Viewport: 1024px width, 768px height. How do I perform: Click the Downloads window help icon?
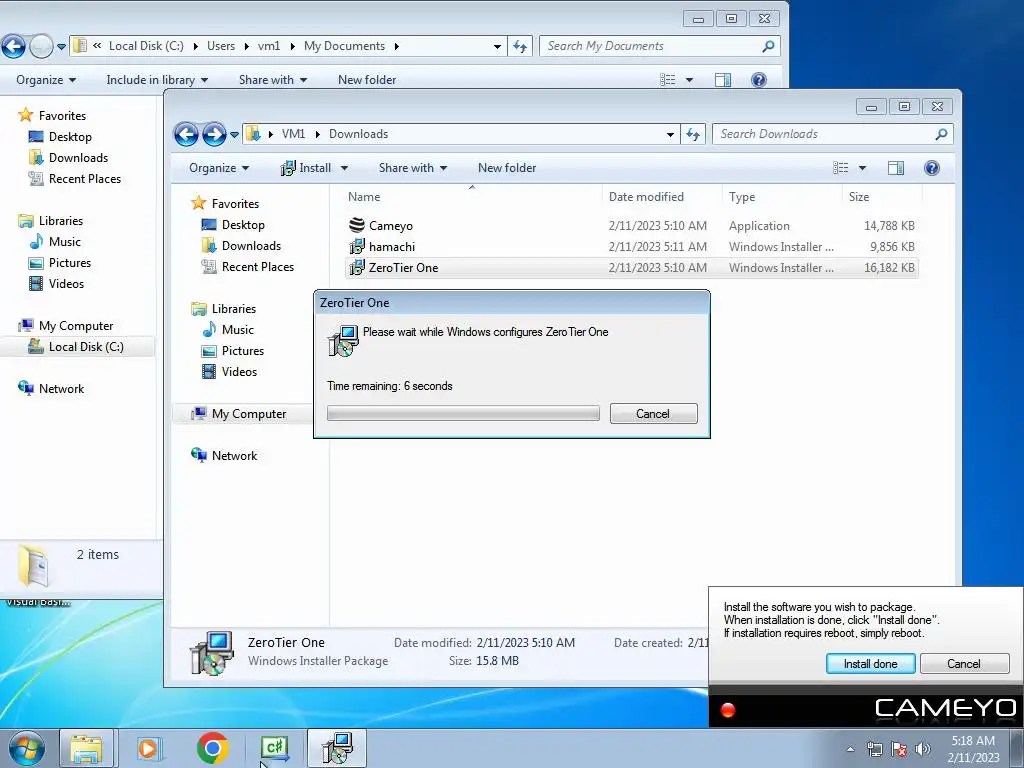932,168
